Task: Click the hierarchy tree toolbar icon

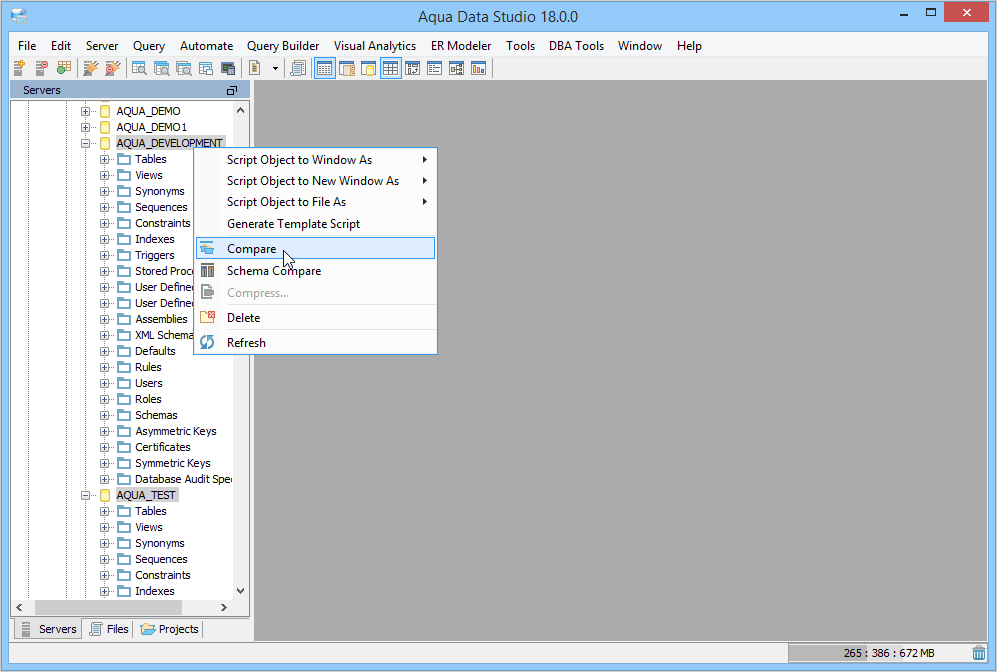Action: (x=457, y=68)
